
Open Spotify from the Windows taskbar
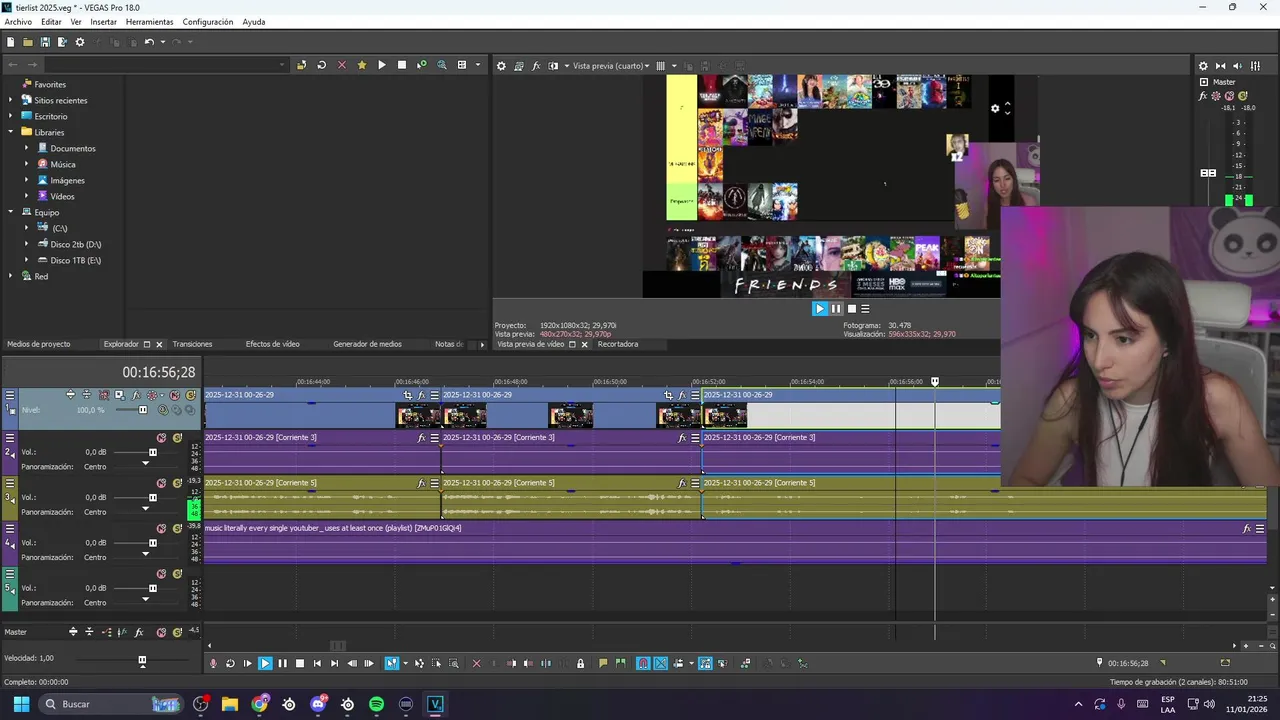pyautogui.click(x=376, y=704)
